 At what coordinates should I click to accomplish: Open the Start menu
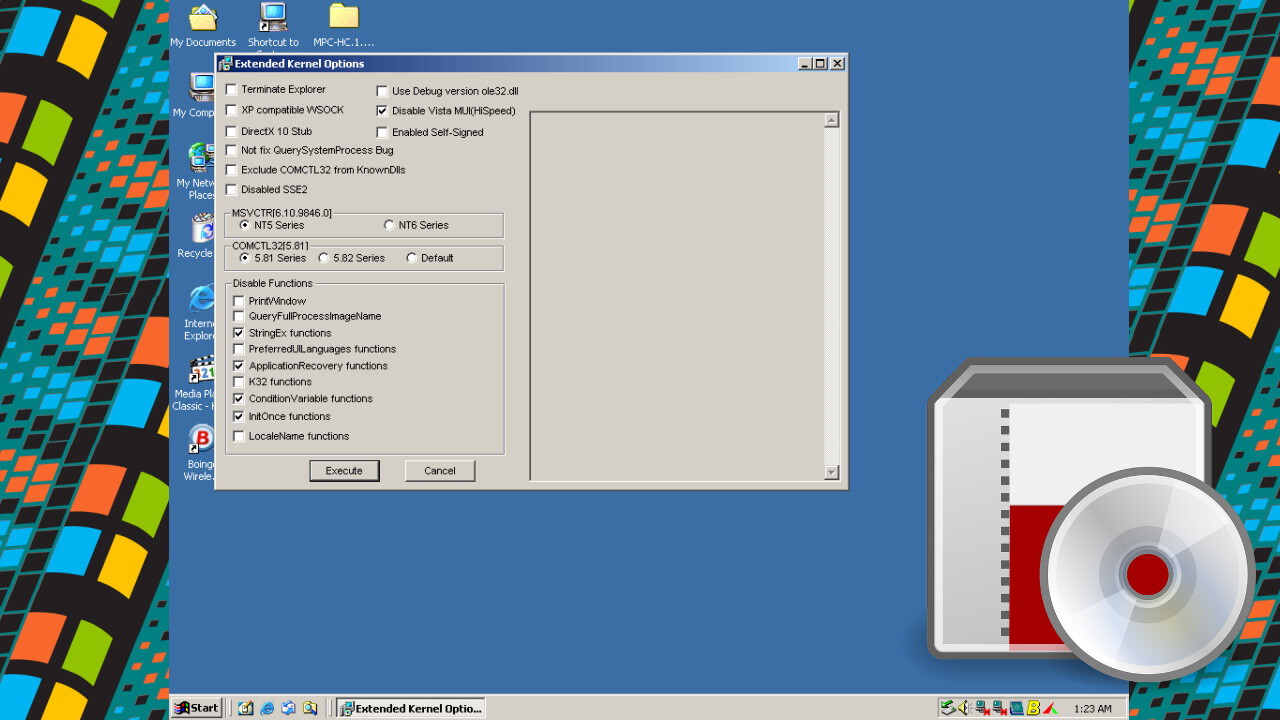pyautogui.click(x=196, y=707)
